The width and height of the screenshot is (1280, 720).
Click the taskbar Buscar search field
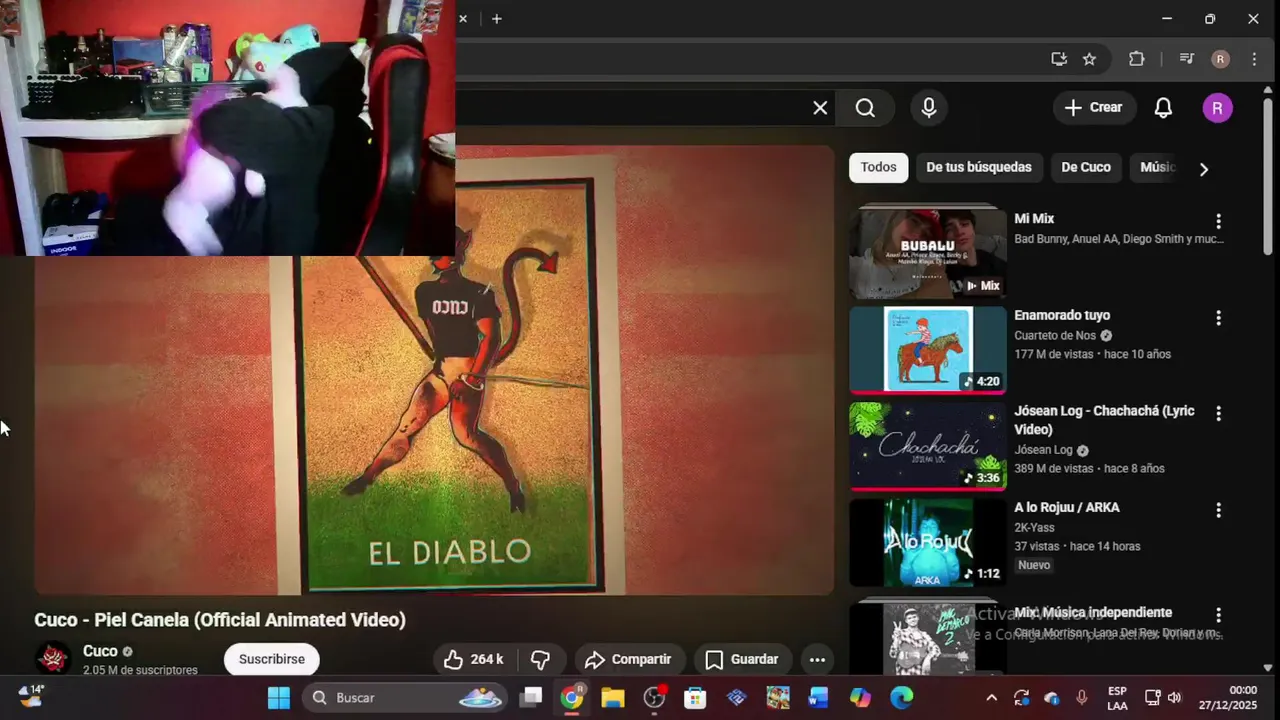pos(406,698)
